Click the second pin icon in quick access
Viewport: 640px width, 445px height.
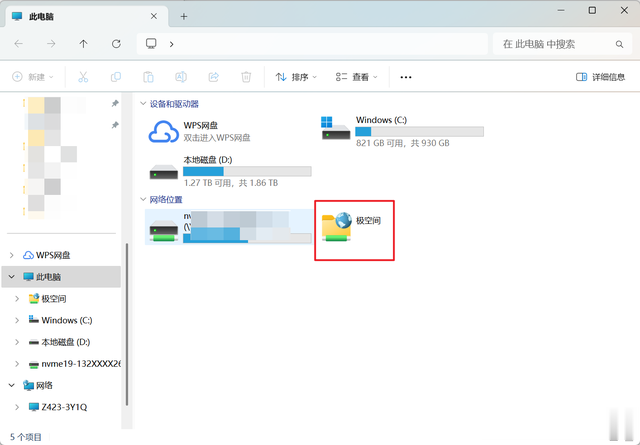(115, 125)
